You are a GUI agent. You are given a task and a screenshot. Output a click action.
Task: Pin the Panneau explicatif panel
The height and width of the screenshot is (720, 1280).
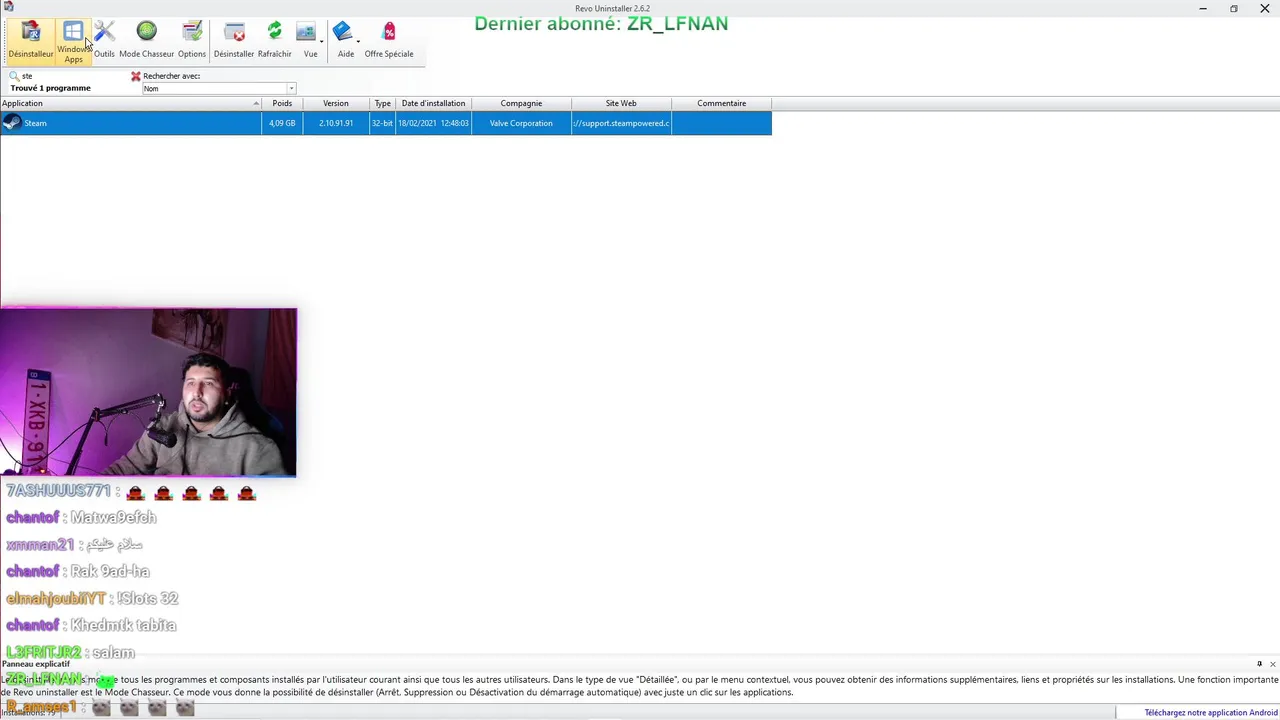(1259, 664)
